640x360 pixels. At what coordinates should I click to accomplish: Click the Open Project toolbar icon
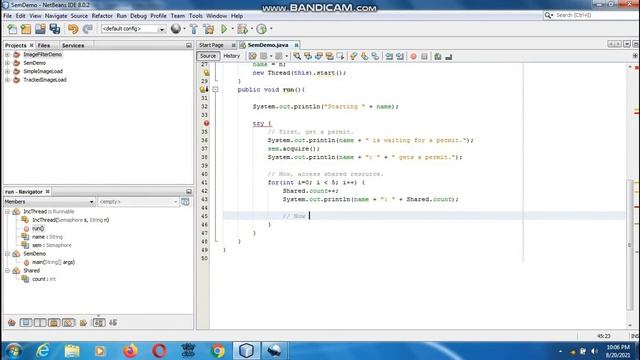tap(40, 29)
